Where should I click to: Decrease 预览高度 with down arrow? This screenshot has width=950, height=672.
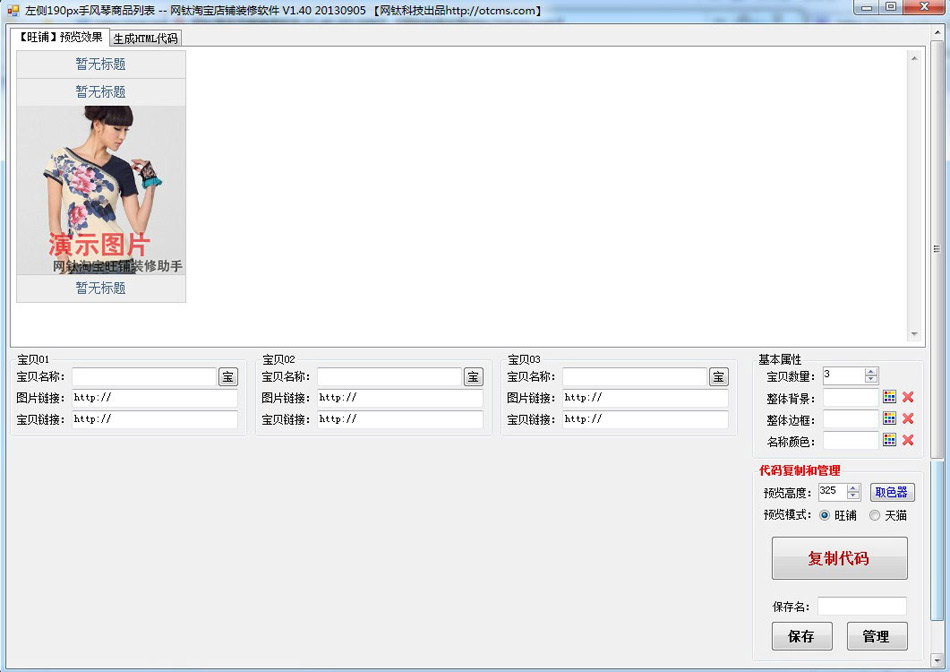[x=853, y=496]
